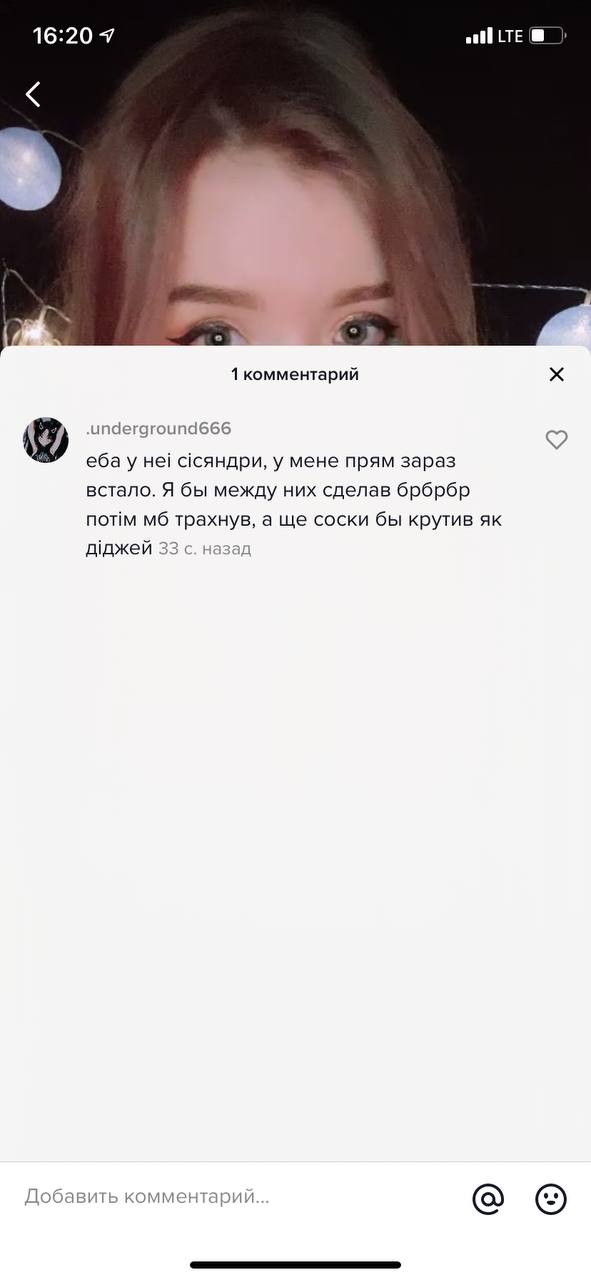Close the comments panel with the X

point(557,374)
